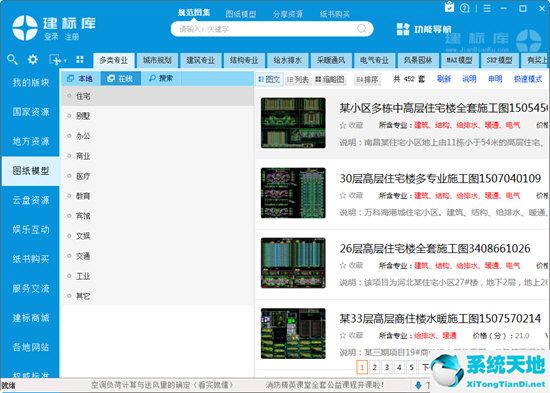Select the 多类专业 category tab
The width and height of the screenshot is (550, 393).
click(114, 60)
